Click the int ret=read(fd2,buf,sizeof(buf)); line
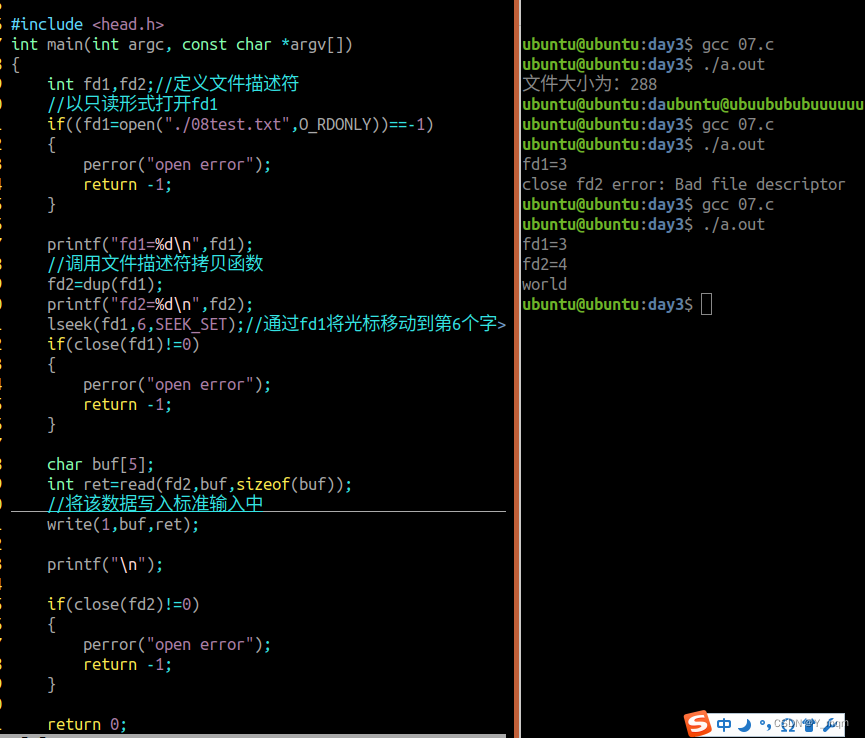Viewport: 865px width, 738px height. (199, 484)
